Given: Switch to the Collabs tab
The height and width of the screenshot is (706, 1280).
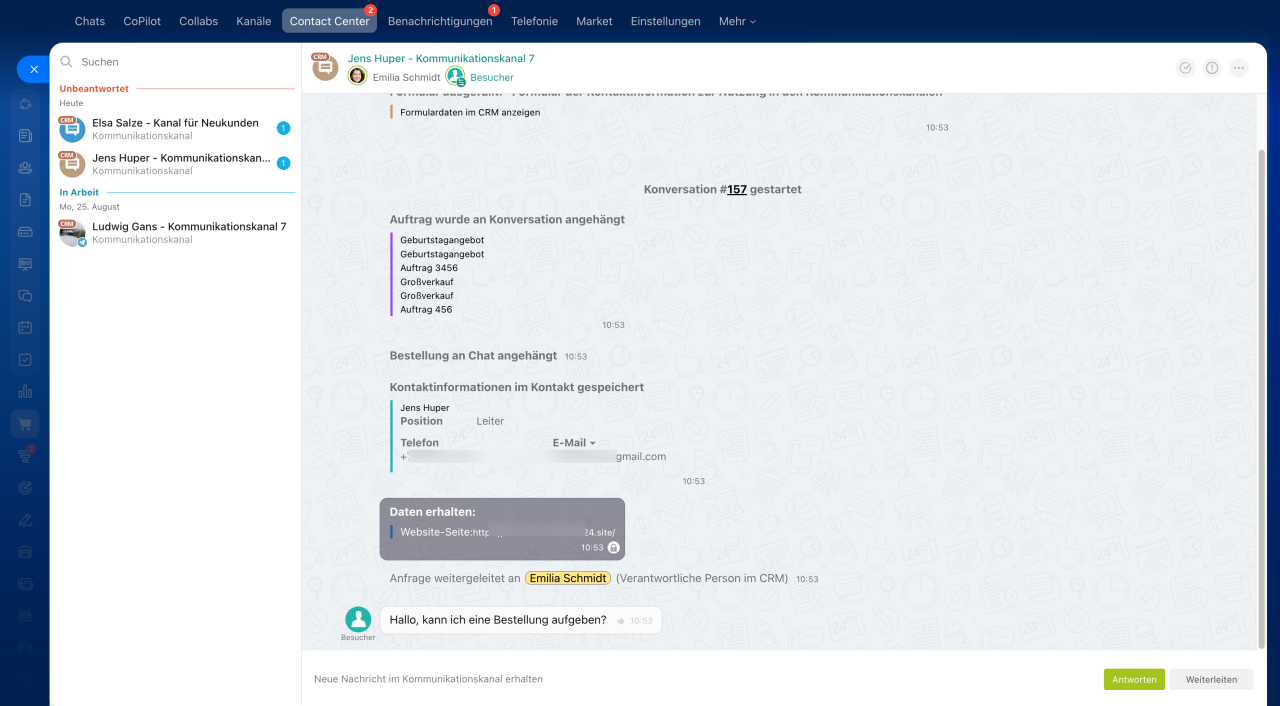Looking at the screenshot, I should click(198, 21).
